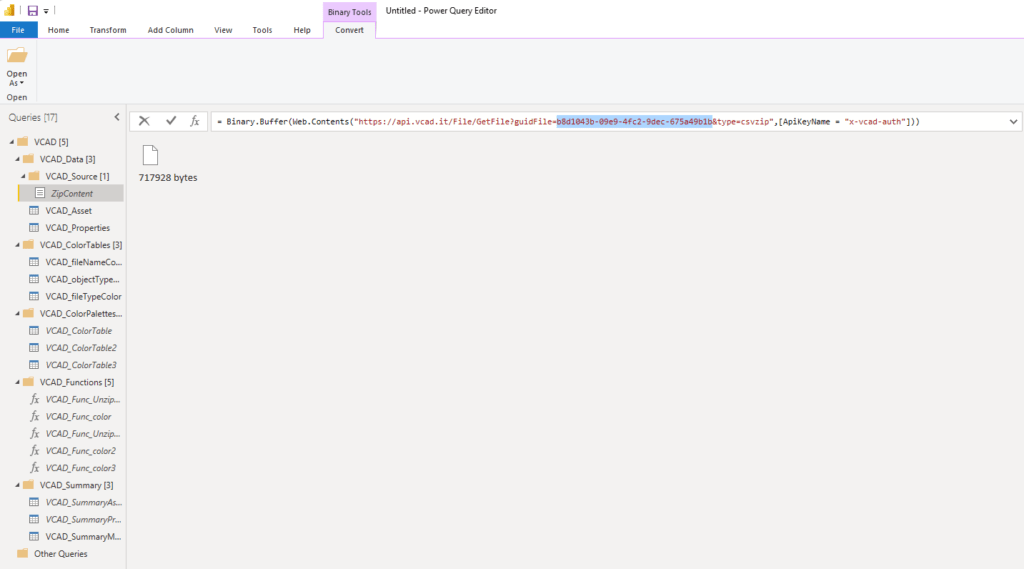Open the Transform ribbon tab
The image size is (1024, 569).
pyautogui.click(x=108, y=30)
